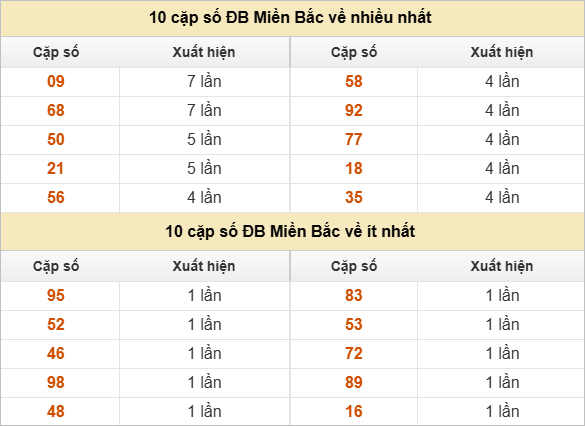Select the orange number 92
585x426 pixels.
pyautogui.click(x=354, y=110)
